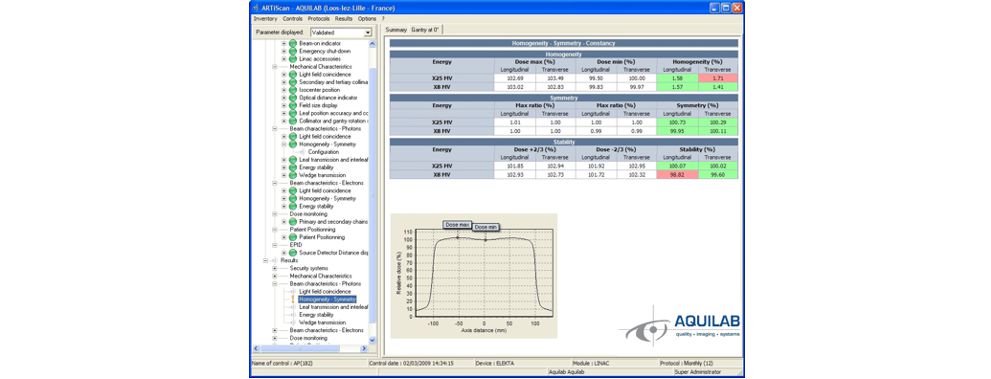This screenshot has width=991, height=379.
Task: Select the Gantry at 0° tab
Action: point(425,30)
